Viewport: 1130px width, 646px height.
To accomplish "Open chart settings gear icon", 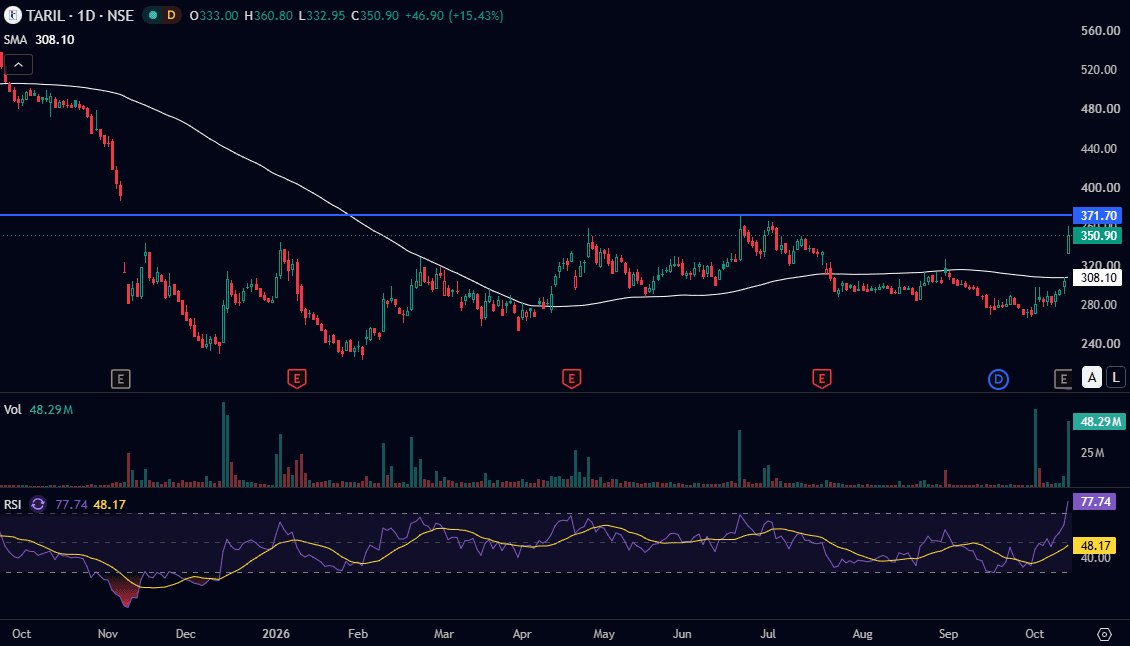I will click(1104, 634).
